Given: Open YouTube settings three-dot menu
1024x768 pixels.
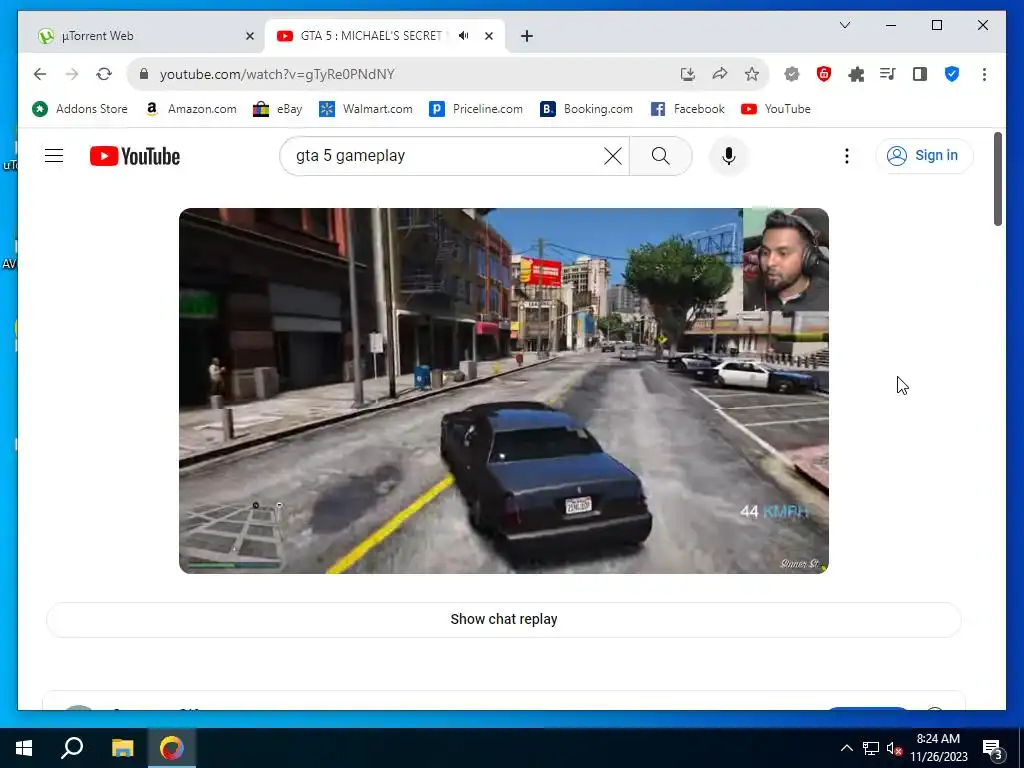Looking at the screenshot, I should (846, 156).
